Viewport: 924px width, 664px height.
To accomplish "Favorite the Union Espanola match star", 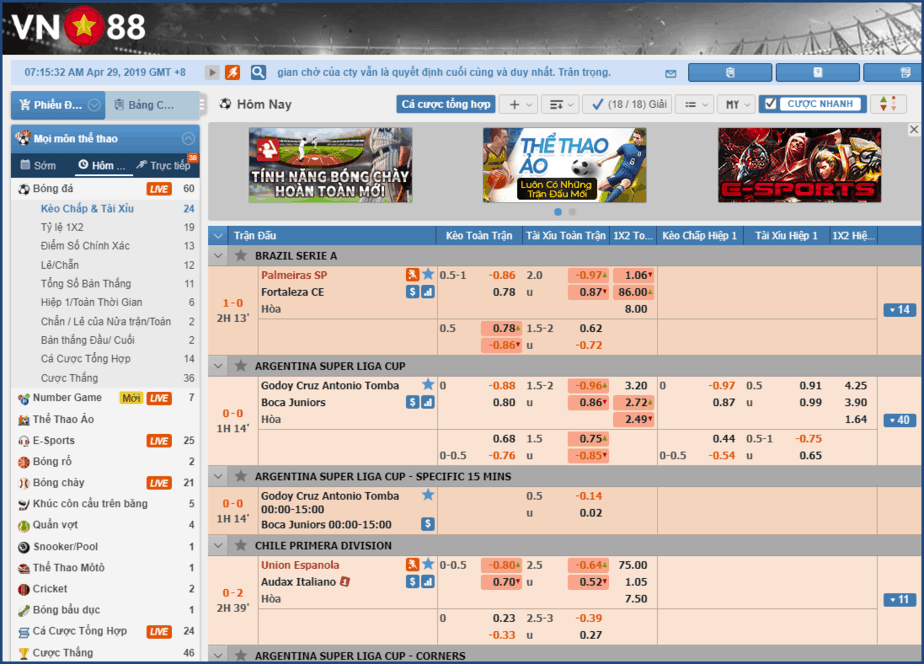I will 428,564.
